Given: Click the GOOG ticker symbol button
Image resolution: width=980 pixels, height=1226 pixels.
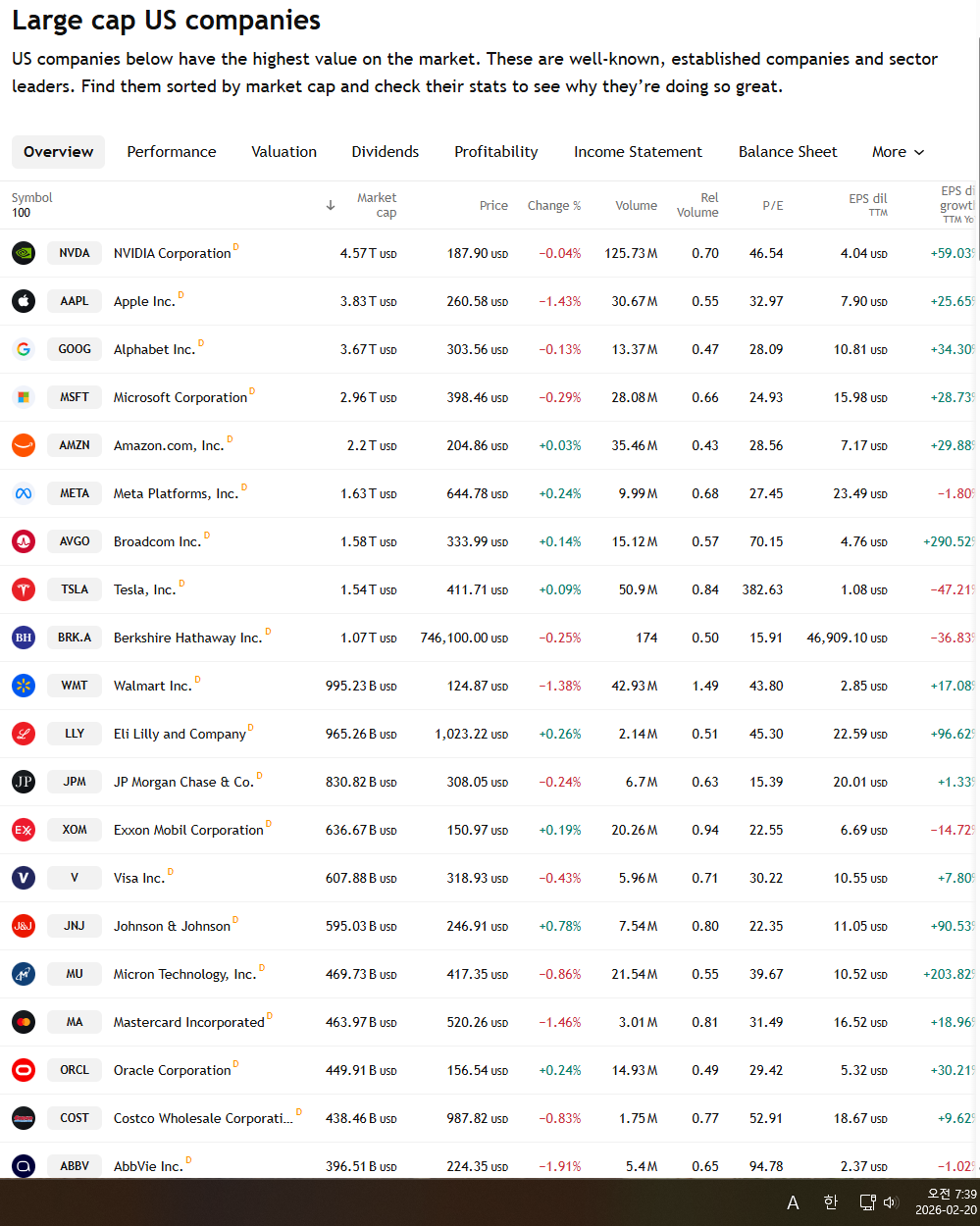Looking at the screenshot, I should click(x=75, y=349).
